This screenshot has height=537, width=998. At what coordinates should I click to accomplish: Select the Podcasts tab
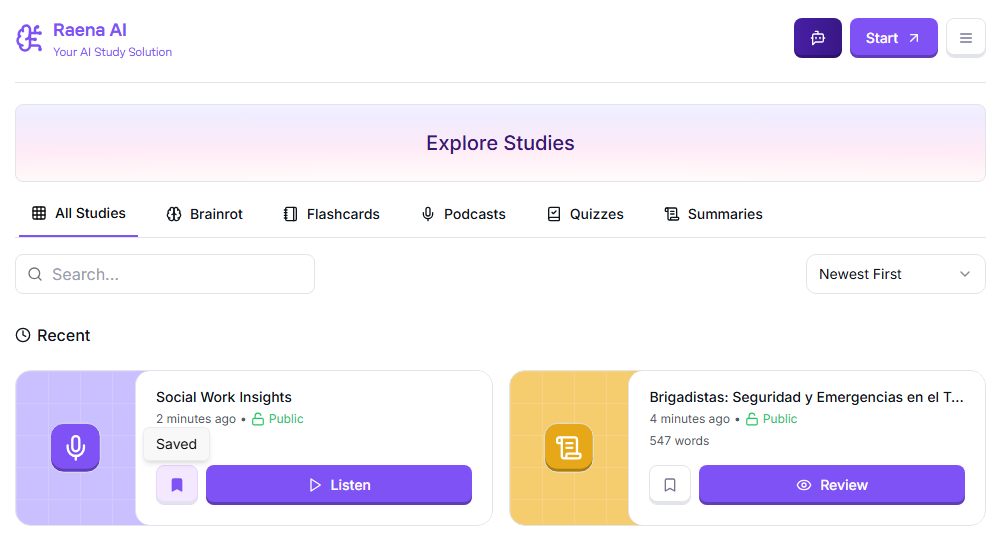point(463,214)
